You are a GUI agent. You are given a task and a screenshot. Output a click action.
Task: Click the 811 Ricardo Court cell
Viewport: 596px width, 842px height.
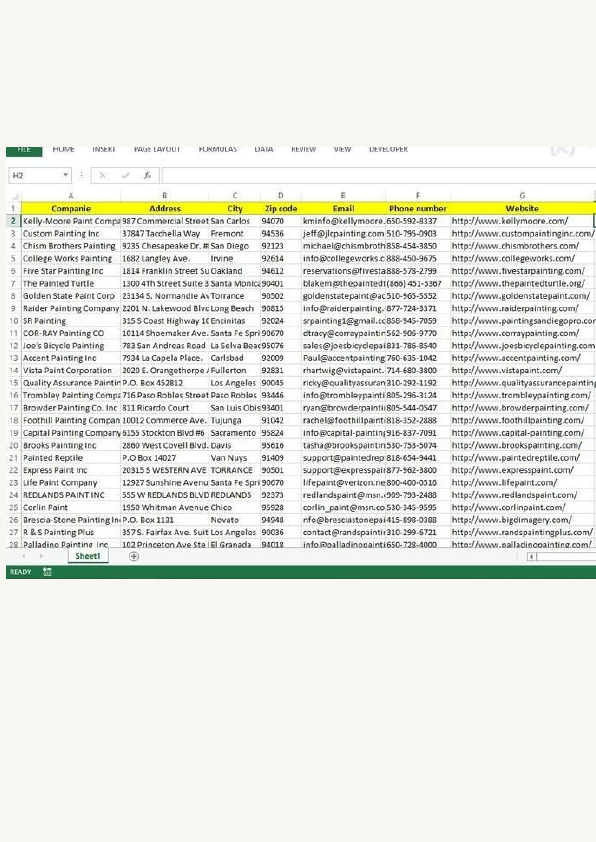[x=164, y=408]
